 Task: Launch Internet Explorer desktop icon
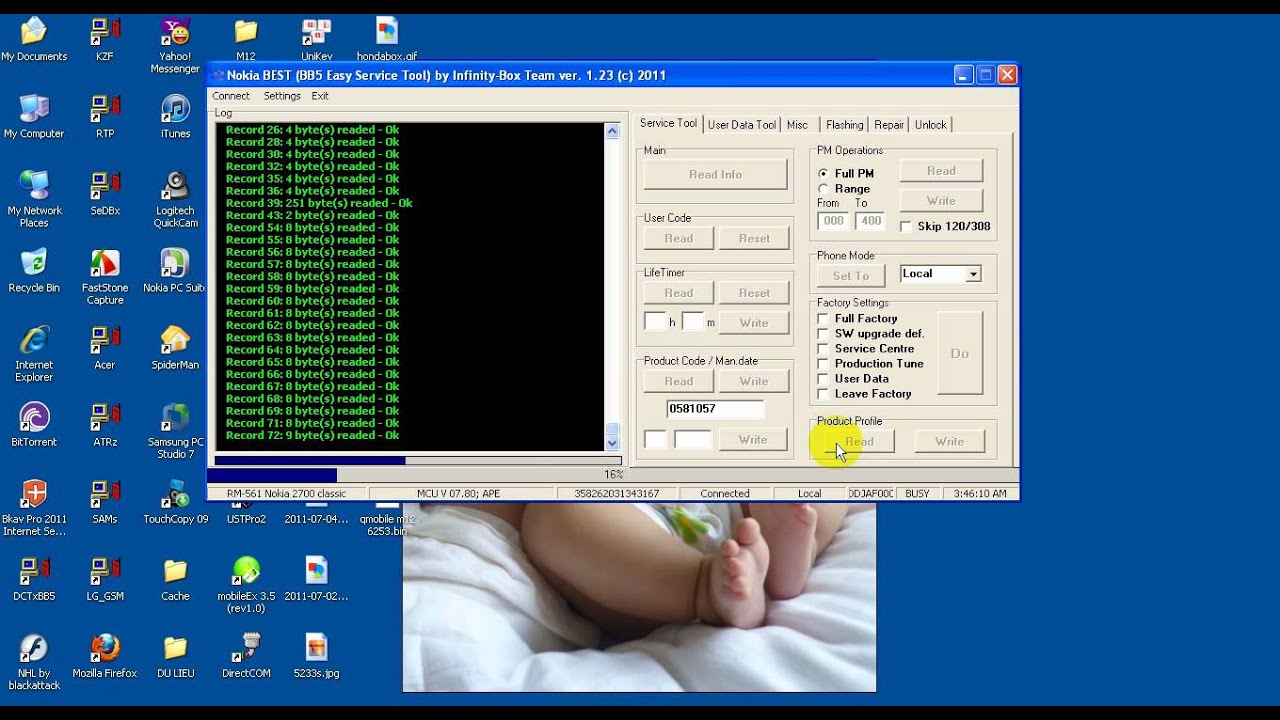pos(34,353)
